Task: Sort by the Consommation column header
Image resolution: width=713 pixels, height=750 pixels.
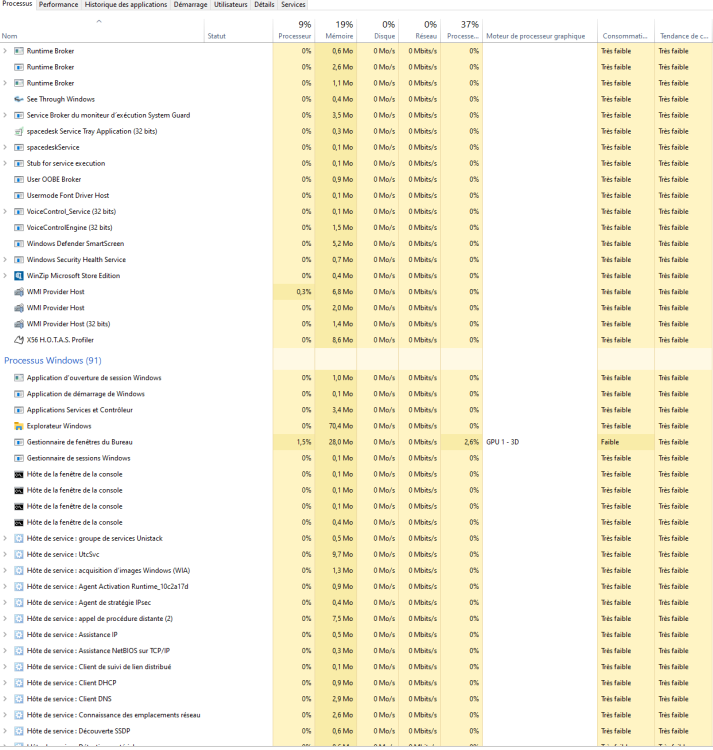Action: click(x=626, y=30)
